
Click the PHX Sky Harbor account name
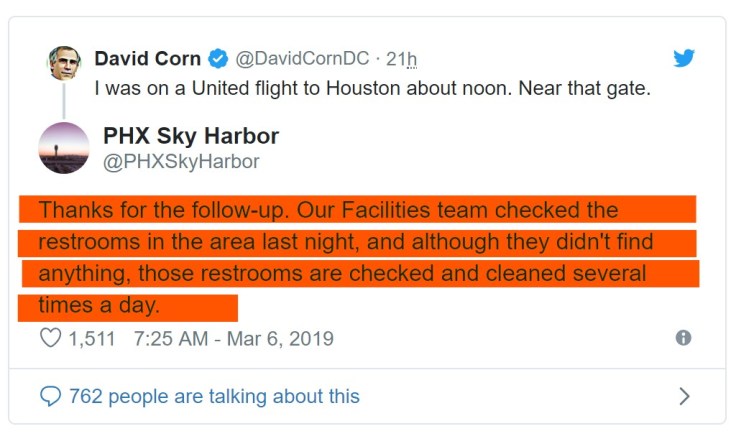191,135
